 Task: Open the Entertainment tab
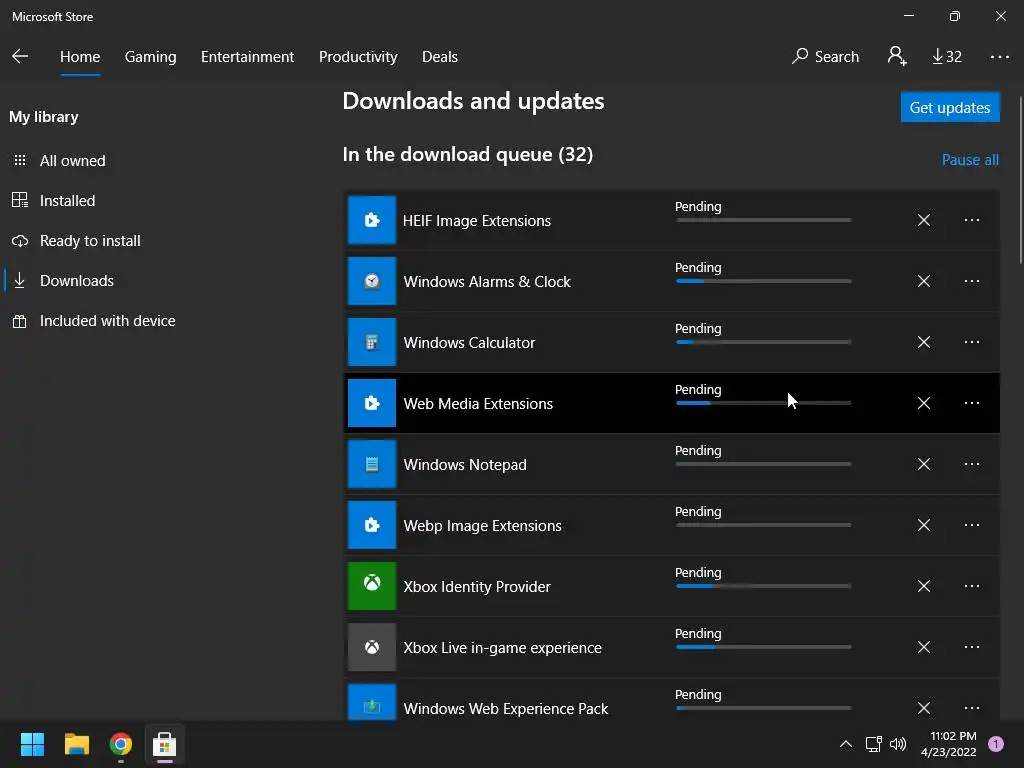coord(248,57)
